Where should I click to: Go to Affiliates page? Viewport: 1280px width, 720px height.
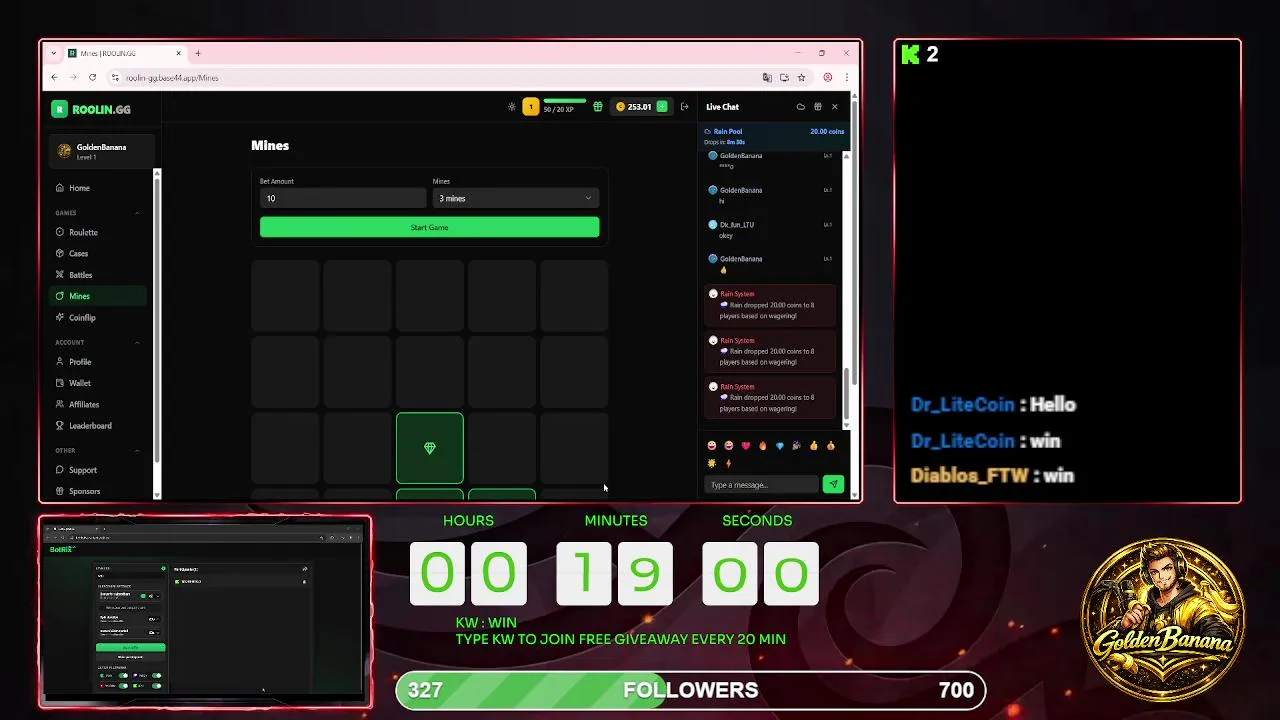pyautogui.click(x=98, y=405)
